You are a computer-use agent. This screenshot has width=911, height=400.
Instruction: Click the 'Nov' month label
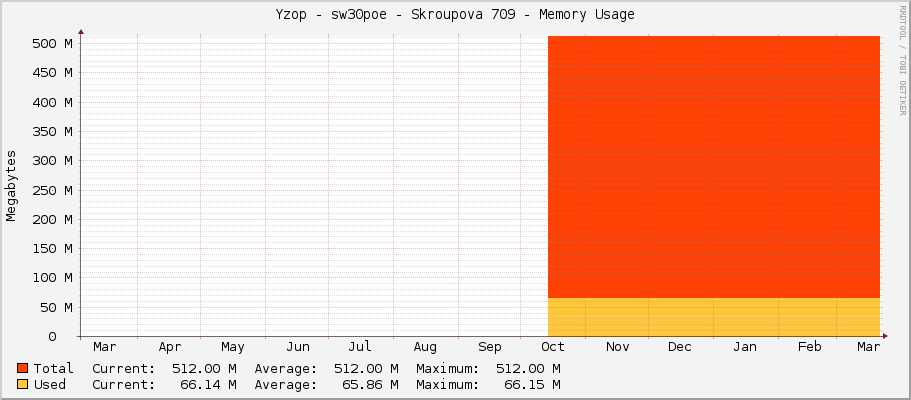[x=618, y=347]
